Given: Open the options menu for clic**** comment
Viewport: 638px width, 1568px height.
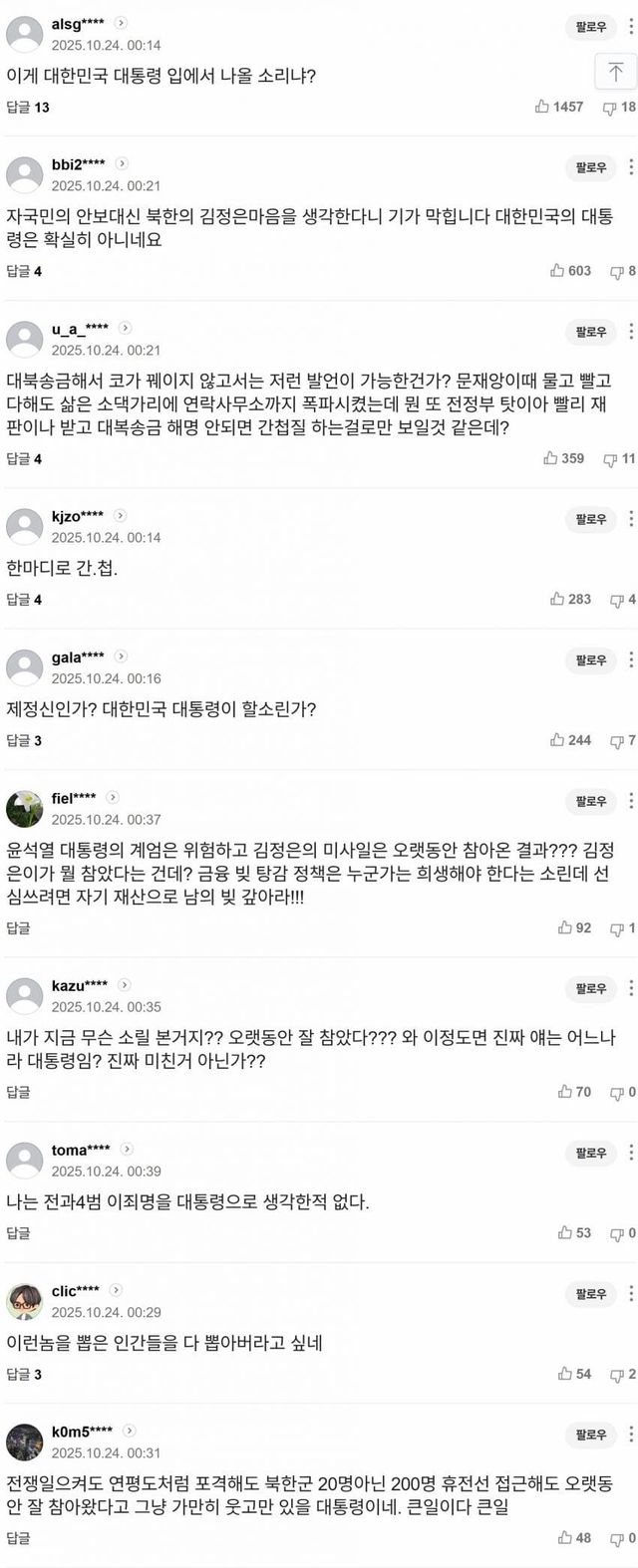Looking at the screenshot, I should pyautogui.click(x=631, y=1294).
